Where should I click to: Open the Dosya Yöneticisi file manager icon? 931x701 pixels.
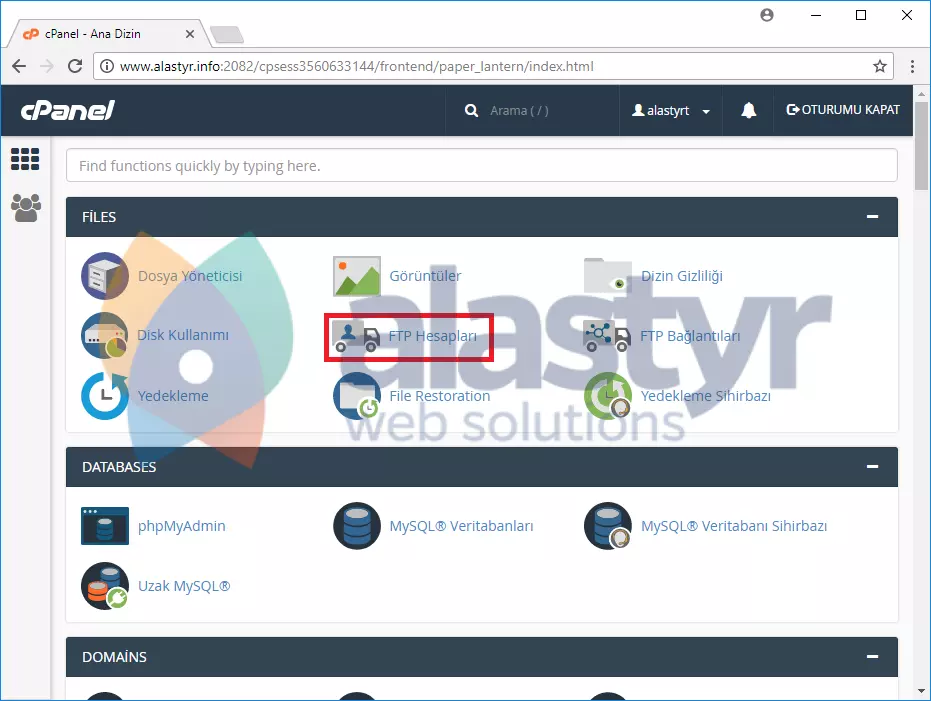[x=105, y=276]
